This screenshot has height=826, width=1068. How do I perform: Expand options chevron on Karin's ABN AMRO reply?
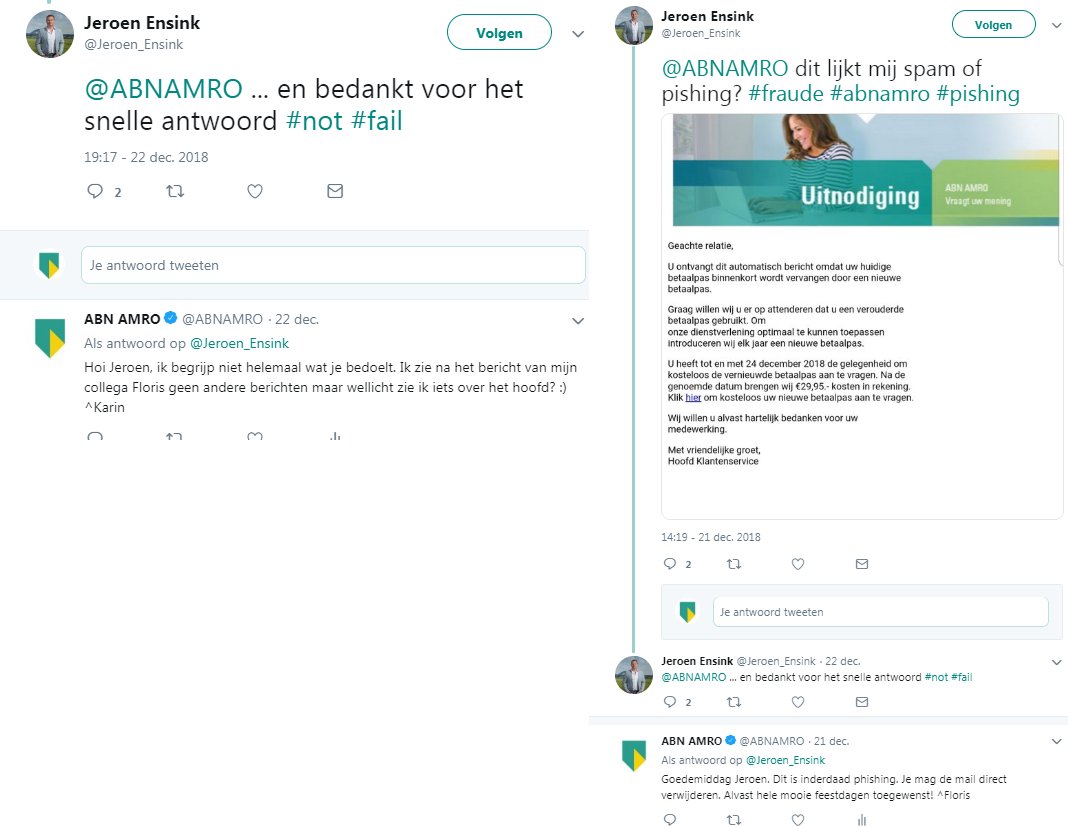[x=578, y=321]
